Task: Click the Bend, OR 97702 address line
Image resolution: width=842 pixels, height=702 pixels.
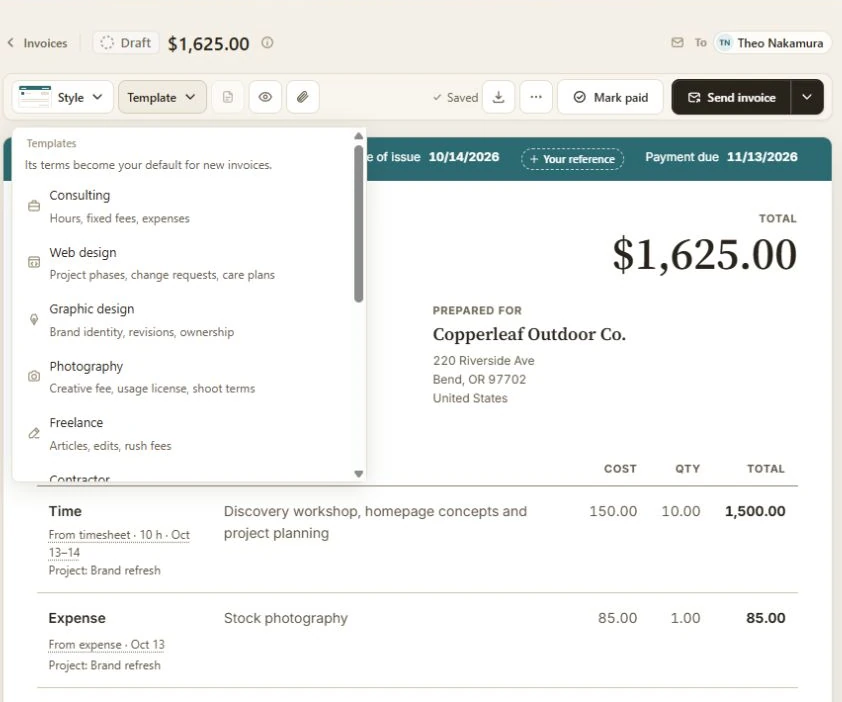Action: coord(479,379)
